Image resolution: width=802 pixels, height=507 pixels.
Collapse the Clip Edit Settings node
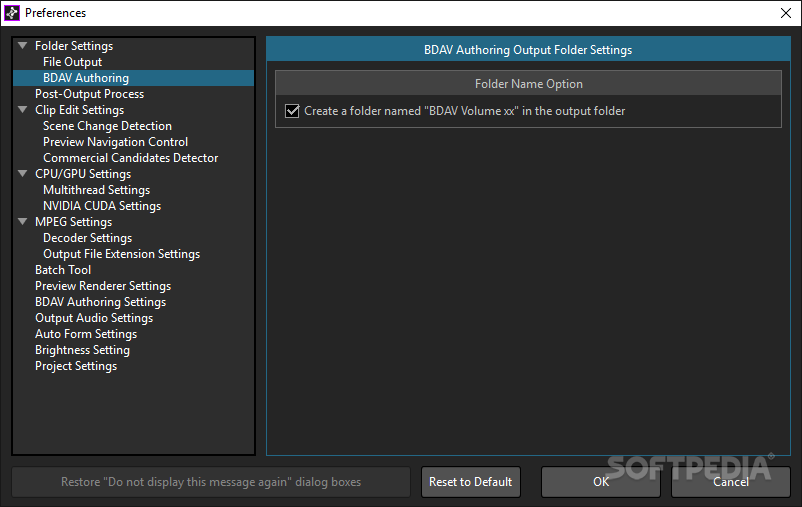23,109
